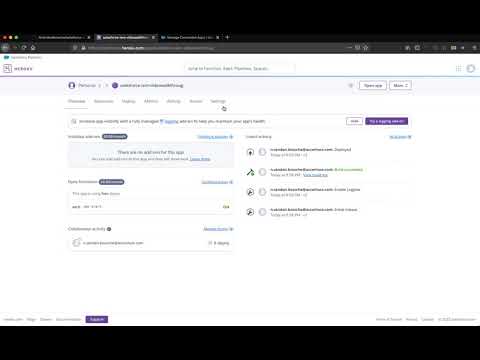Reload the page with browser refresh icon
The image size is (480, 360).
24,48
